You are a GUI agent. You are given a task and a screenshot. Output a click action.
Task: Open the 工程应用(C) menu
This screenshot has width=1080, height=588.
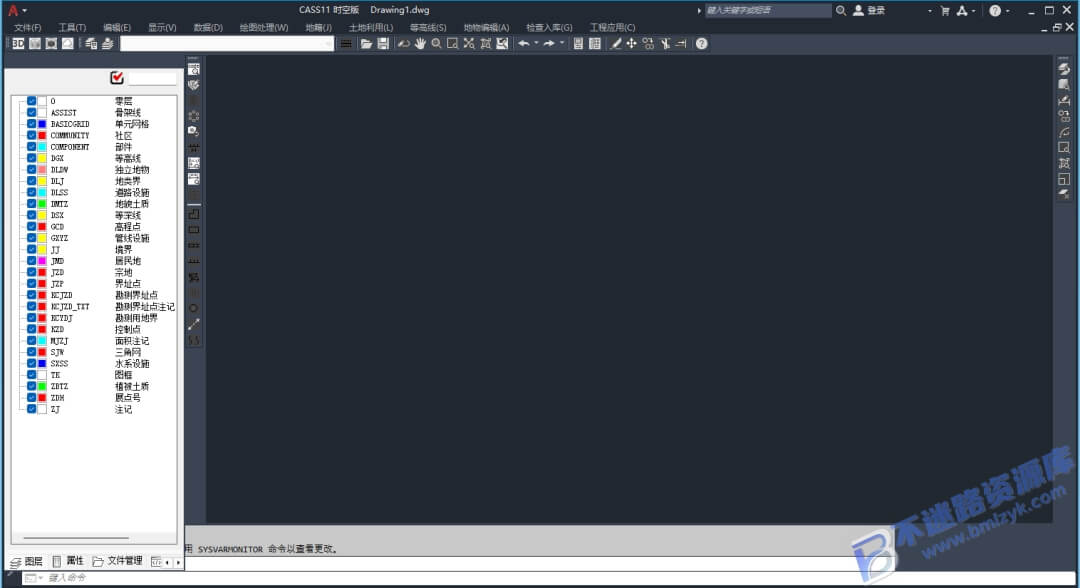pos(612,28)
